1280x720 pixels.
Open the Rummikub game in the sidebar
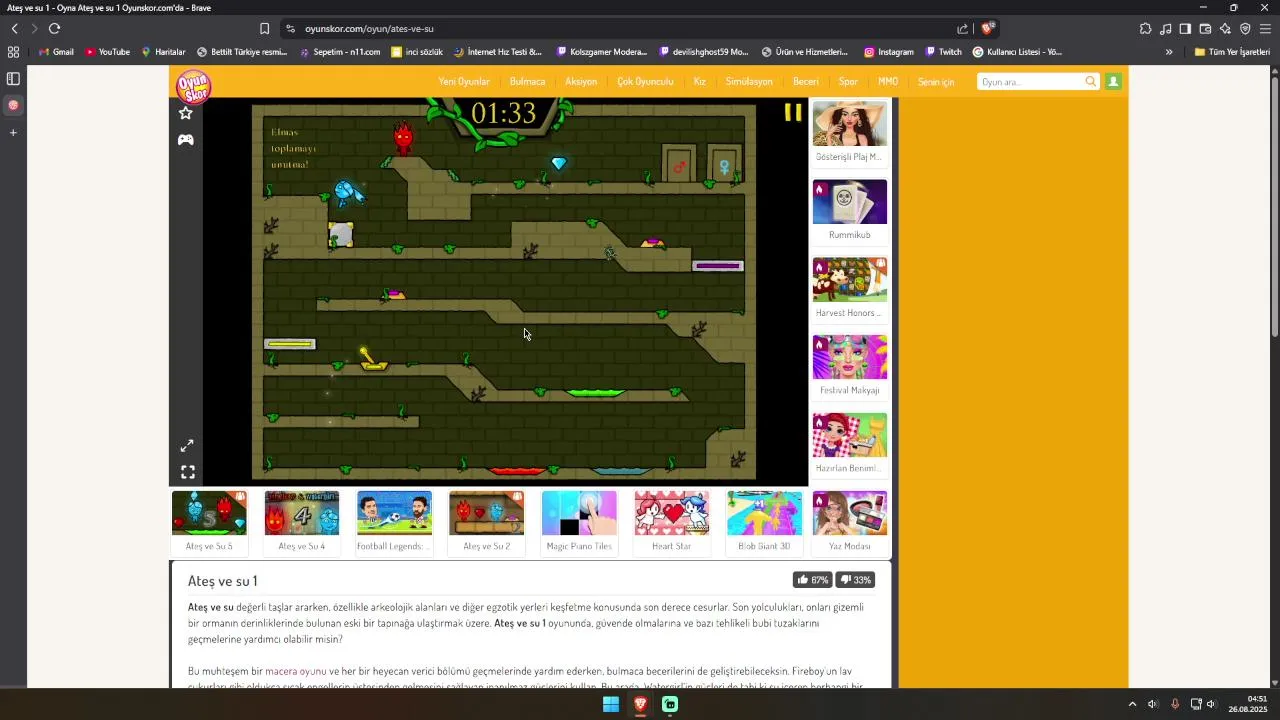(850, 210)
